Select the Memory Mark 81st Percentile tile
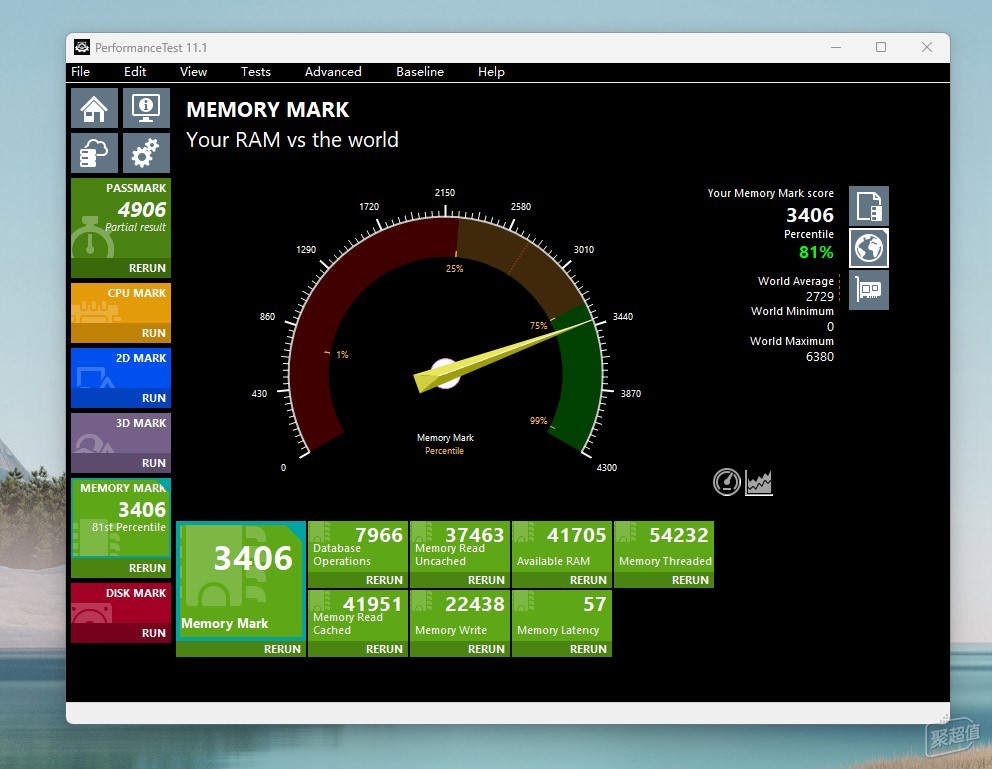992x769 pixels. click(121, 519)
